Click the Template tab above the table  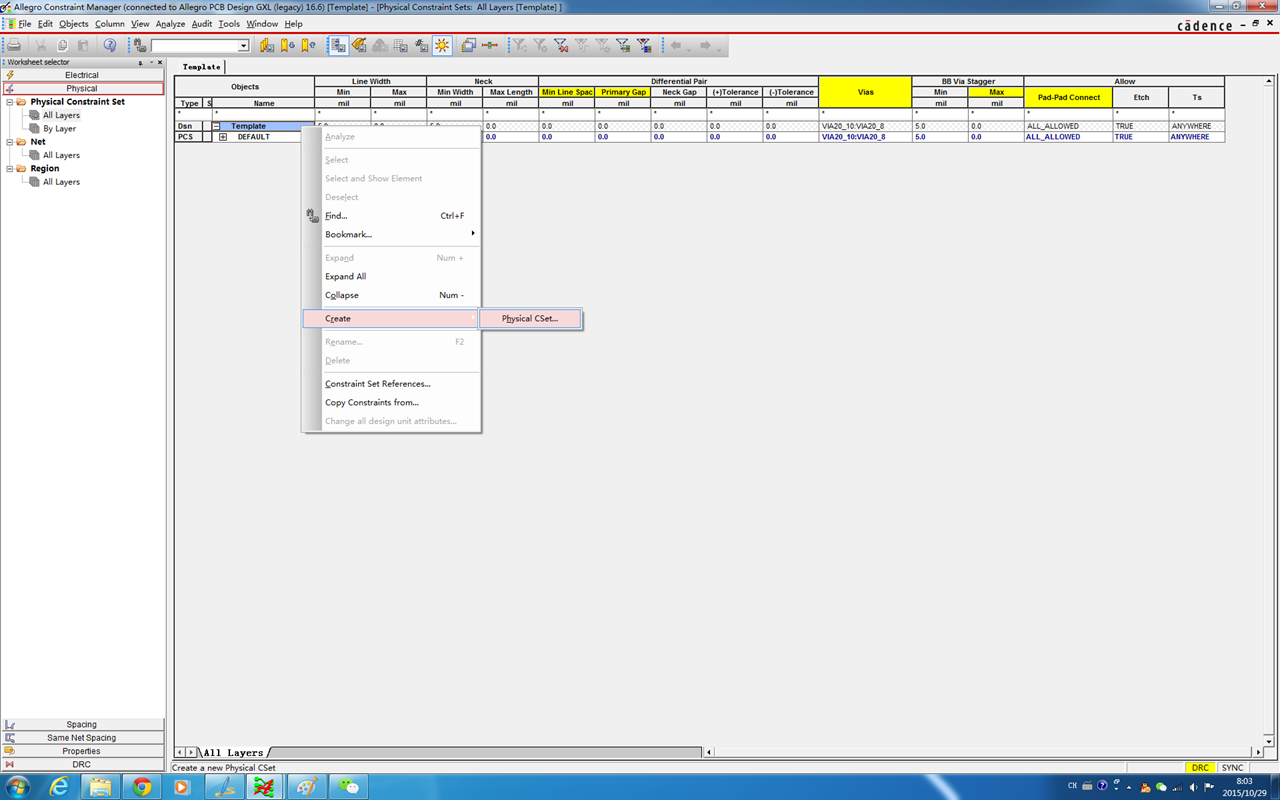pyautogui.click(x=201, y=67)
